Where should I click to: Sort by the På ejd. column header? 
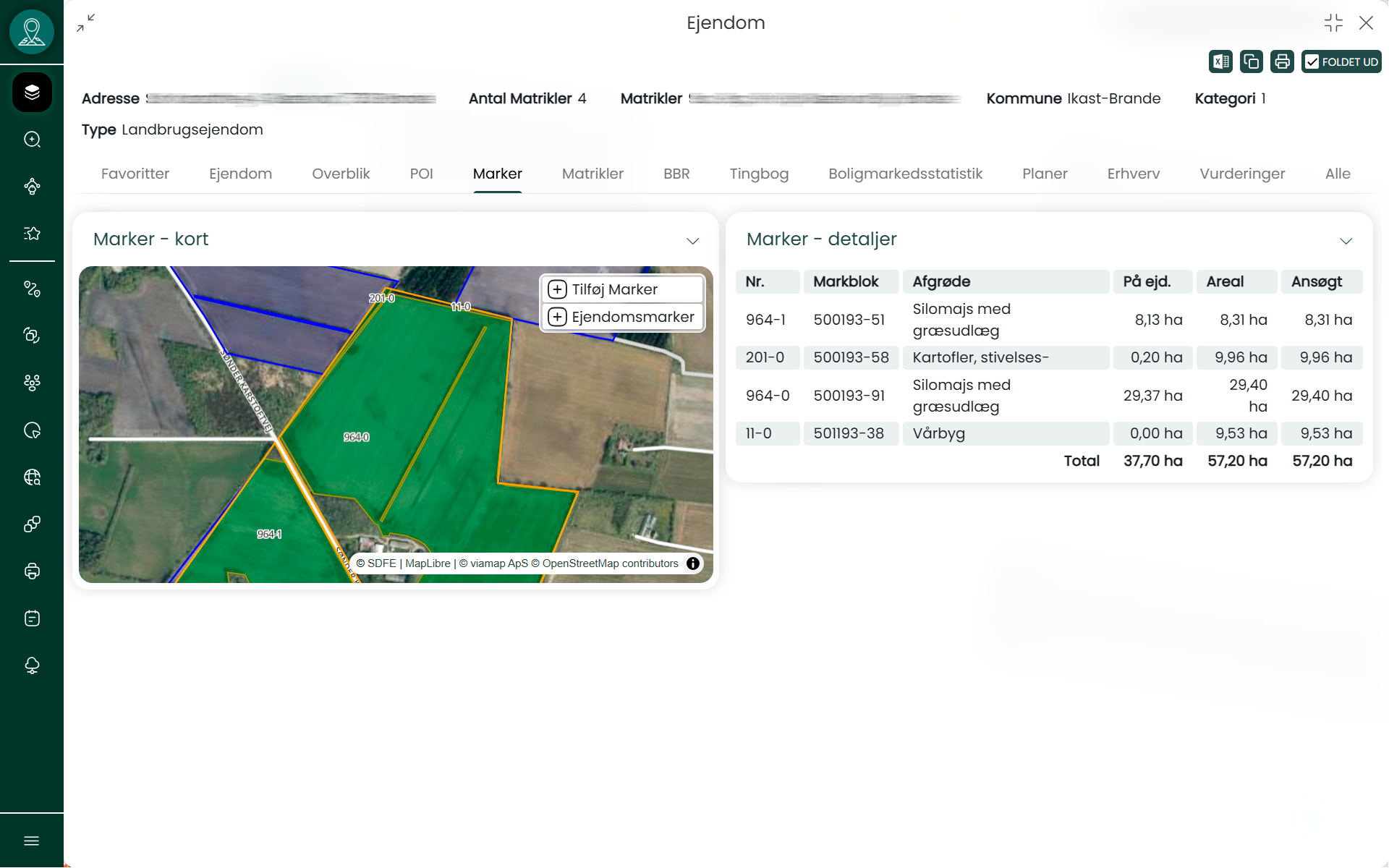point(1152,281)
